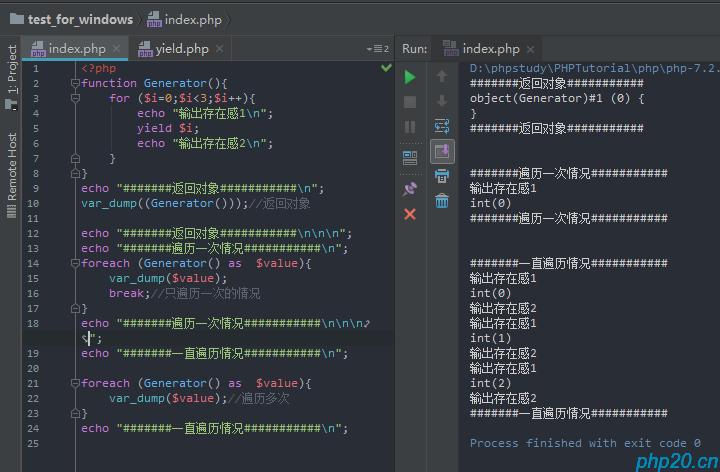This screenshot has width=720, height=472.
Task: Collapse the for loop fold marker on line 3
Action: pyautogui.click(x=75, y=98)
